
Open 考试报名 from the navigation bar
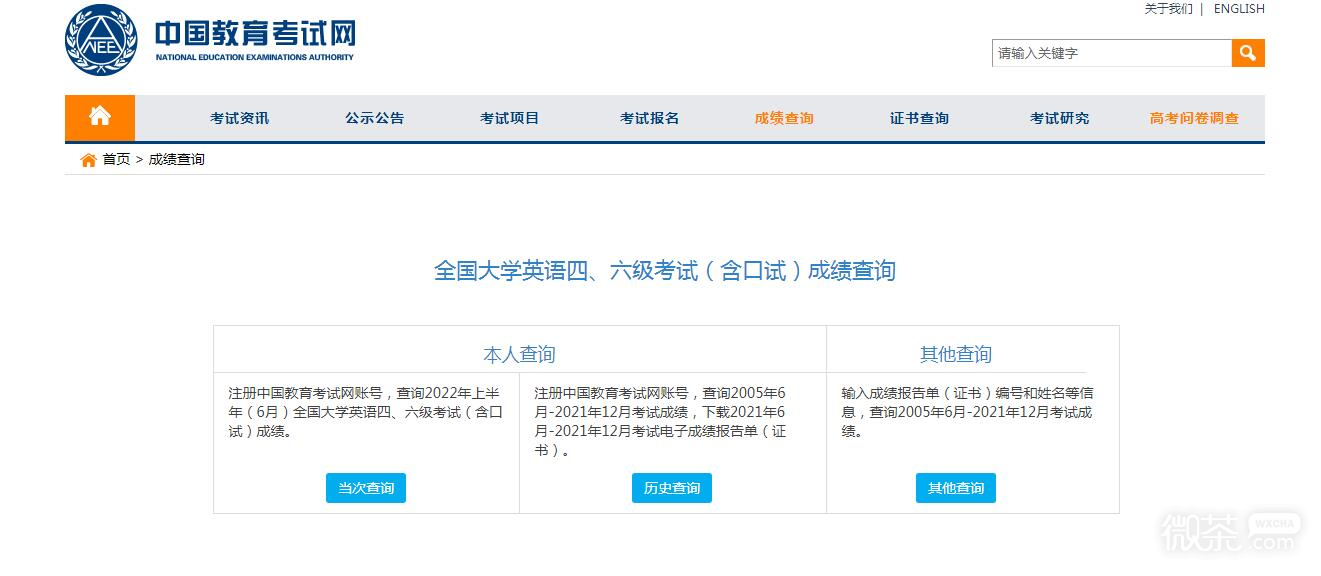tap(648, 117)
